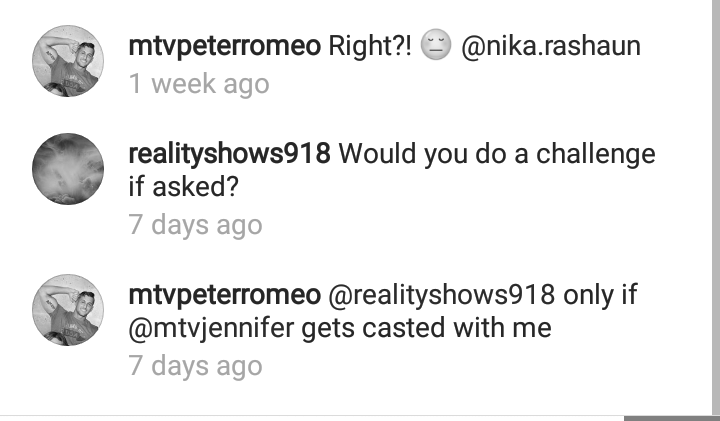Click the 'only if' text in last reply

[x=600, y=294]
